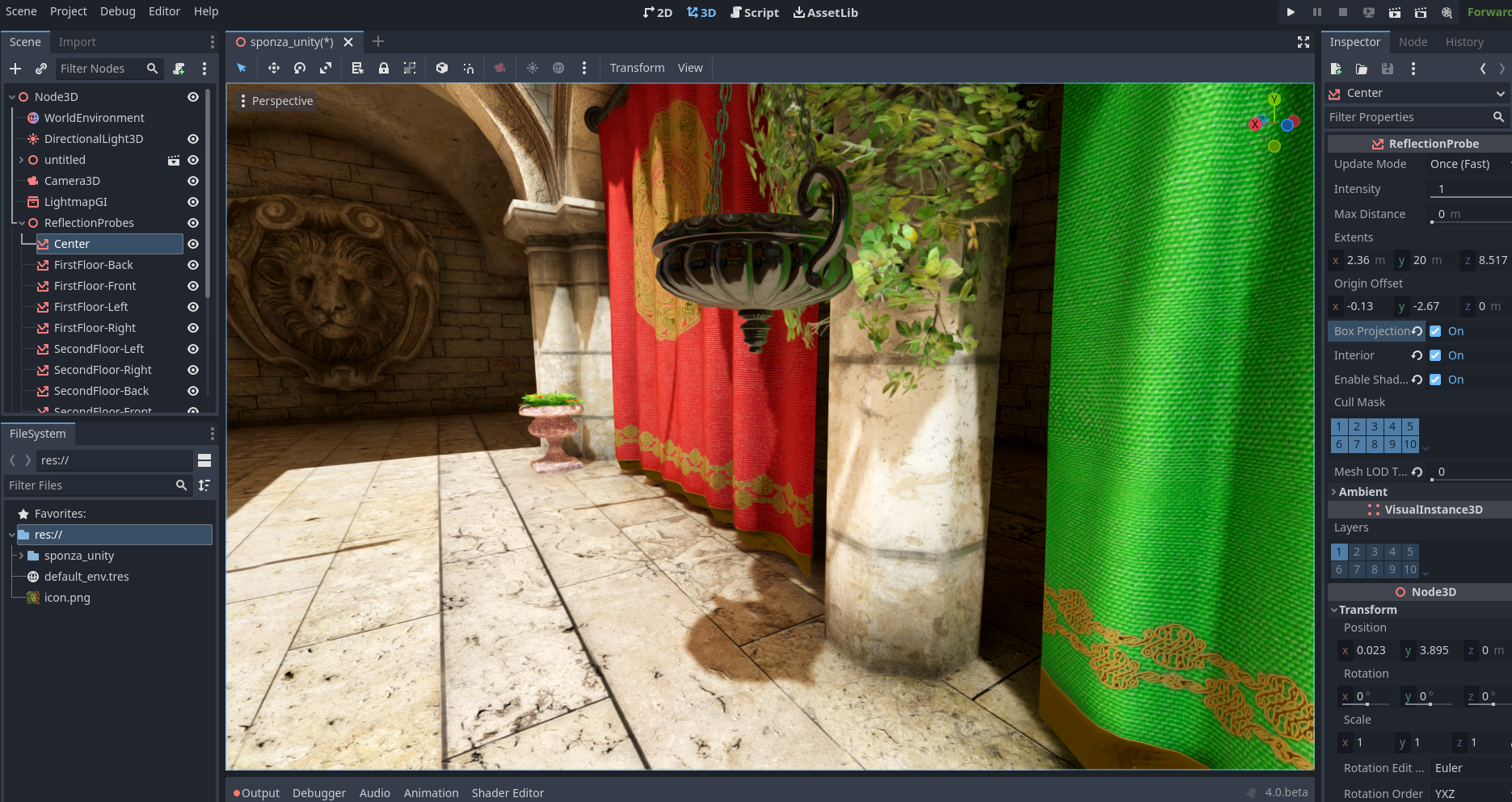Screen dimensions: 1512x802
Task: Add a new node with plus icon
Action: click(15, 69)
